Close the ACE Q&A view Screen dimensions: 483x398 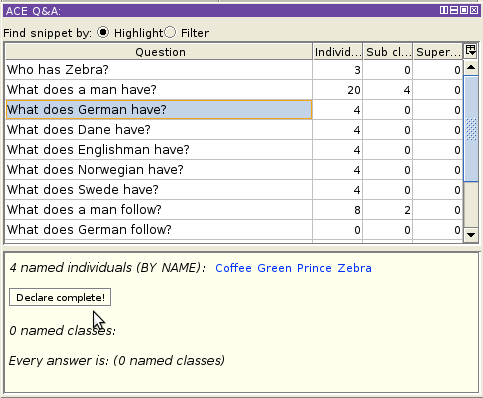pyautogui.click(x=474, y=10)
